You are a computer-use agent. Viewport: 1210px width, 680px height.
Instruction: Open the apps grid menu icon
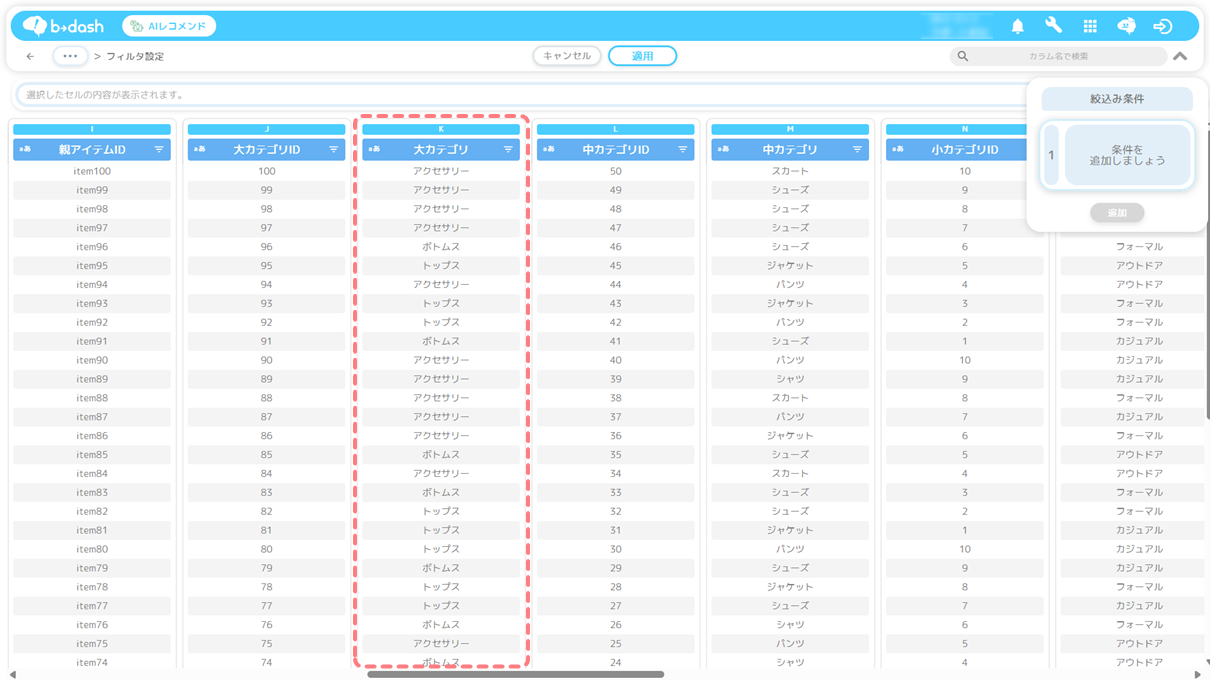1090,26
